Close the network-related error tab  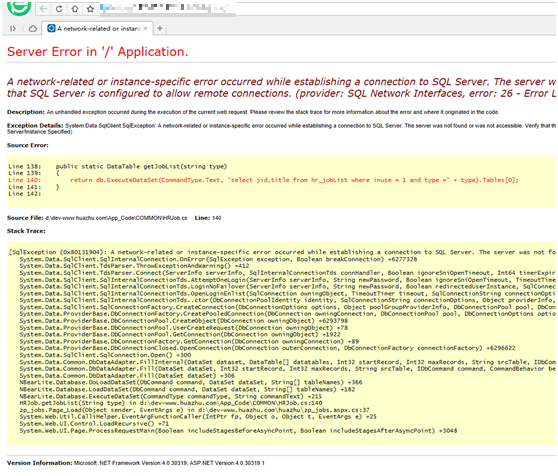(x=145, y=28)
